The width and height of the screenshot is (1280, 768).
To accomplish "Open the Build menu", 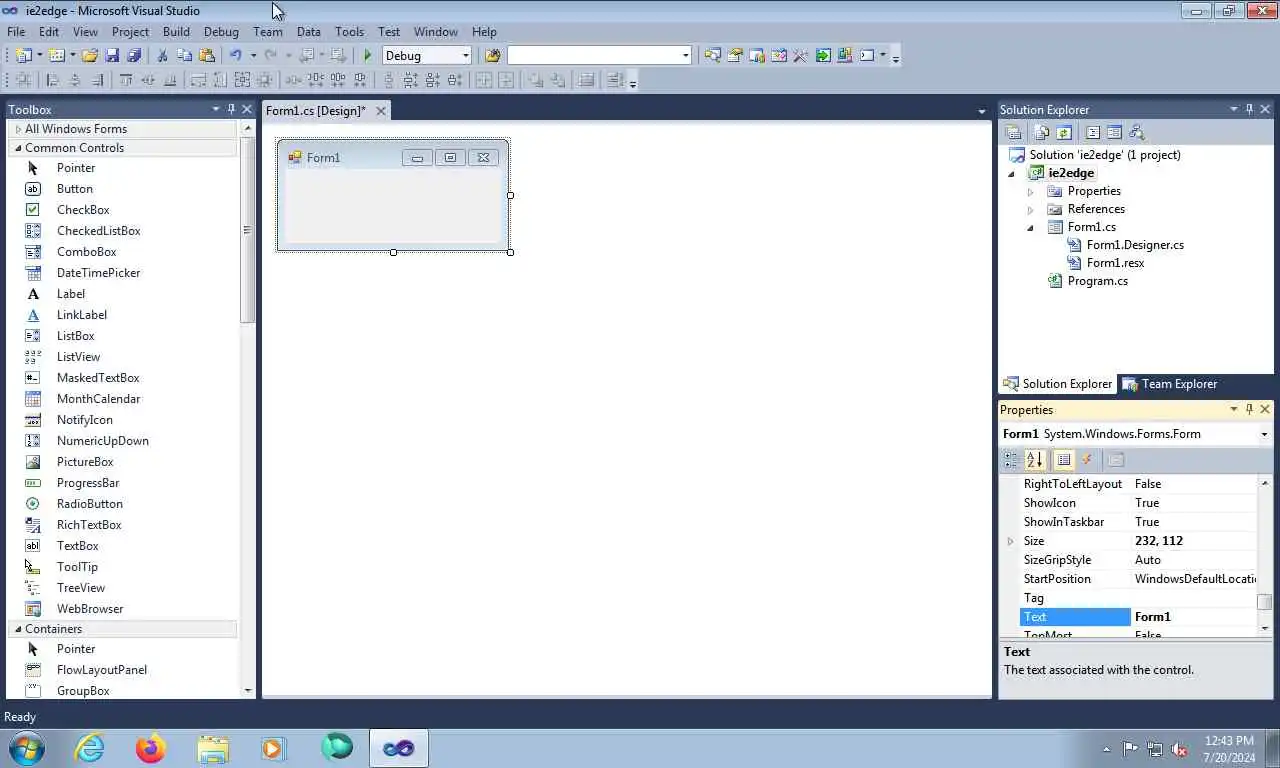I will click(176, 32).
